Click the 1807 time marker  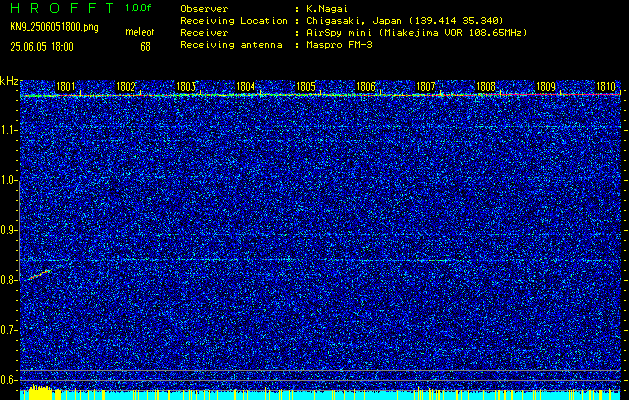coord(426,87)
